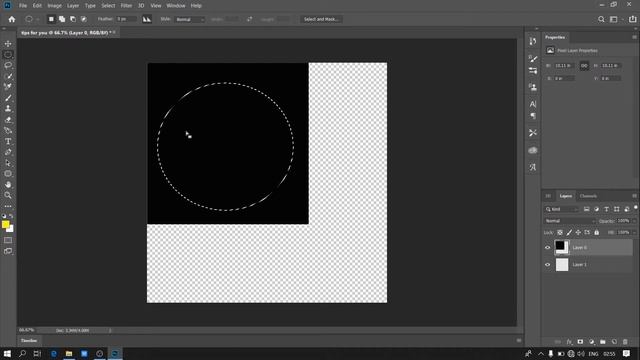The height and width of the screenshot is (360, 640).
Task: Open the Select menu
Action: pyautogui.click(x=108, y=6)
